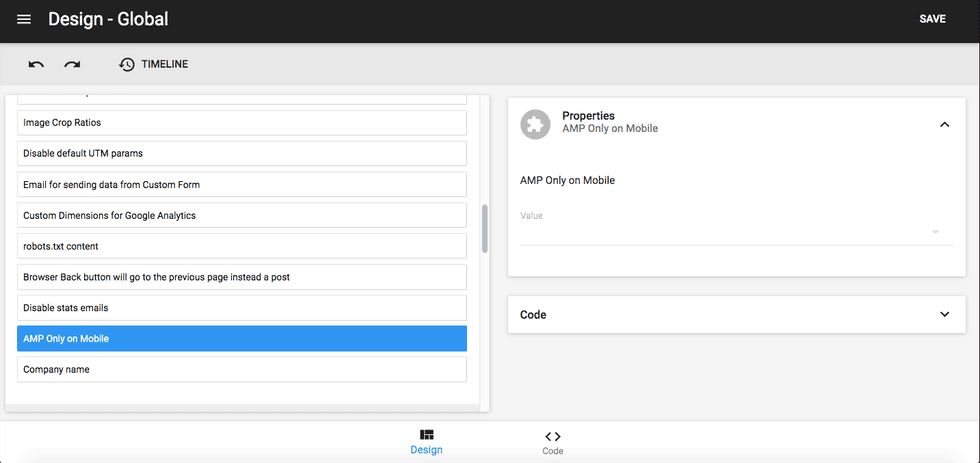The height and width of the screenshot is (463, 980).
Task: Collapse the Properties panel
Action: pos(944,124)
